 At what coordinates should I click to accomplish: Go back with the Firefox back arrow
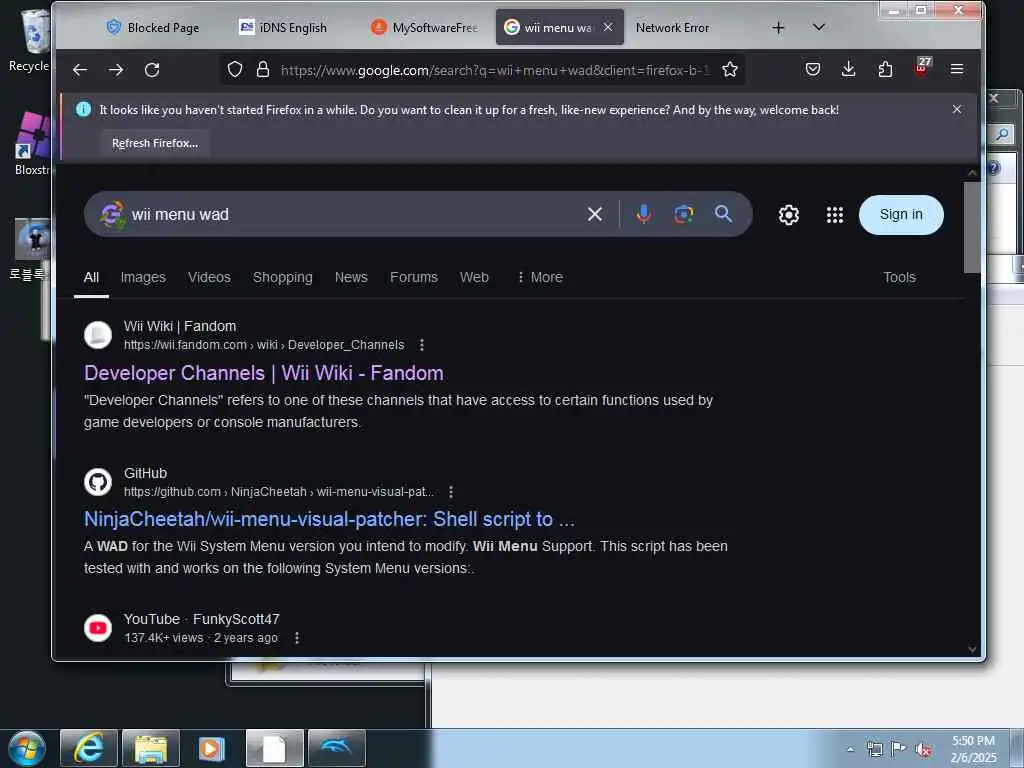(x=80, y=70)
